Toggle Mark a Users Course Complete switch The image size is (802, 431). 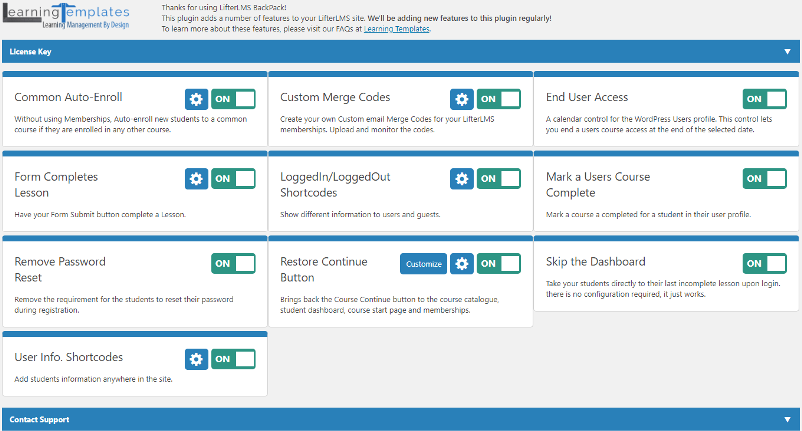(x=765, y=179)
